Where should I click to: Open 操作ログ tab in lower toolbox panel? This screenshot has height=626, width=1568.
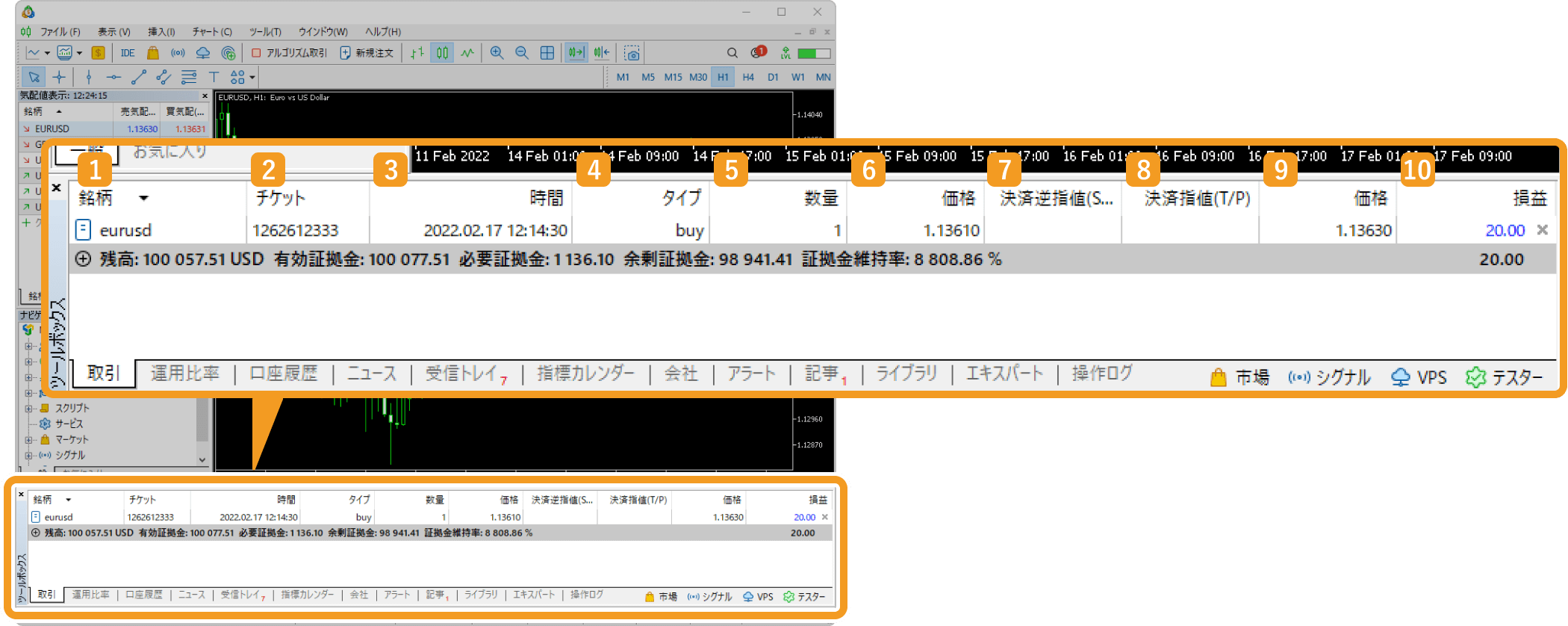click(587, 595)
